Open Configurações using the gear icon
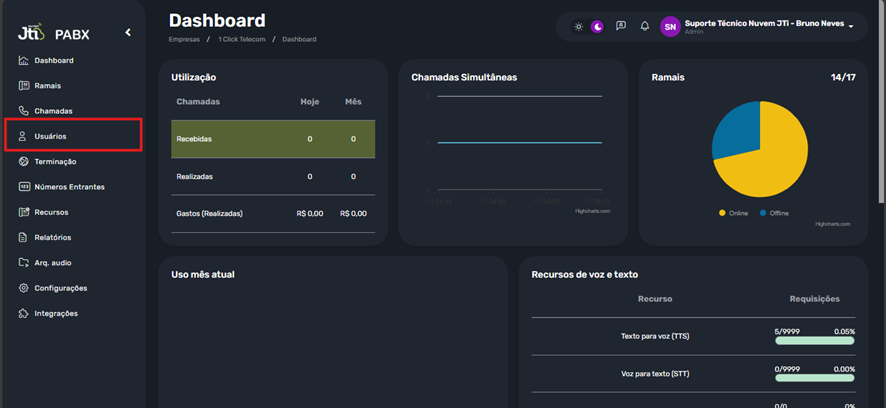Image resolution: width=886 pixels, height=408 pixels. 24,288
